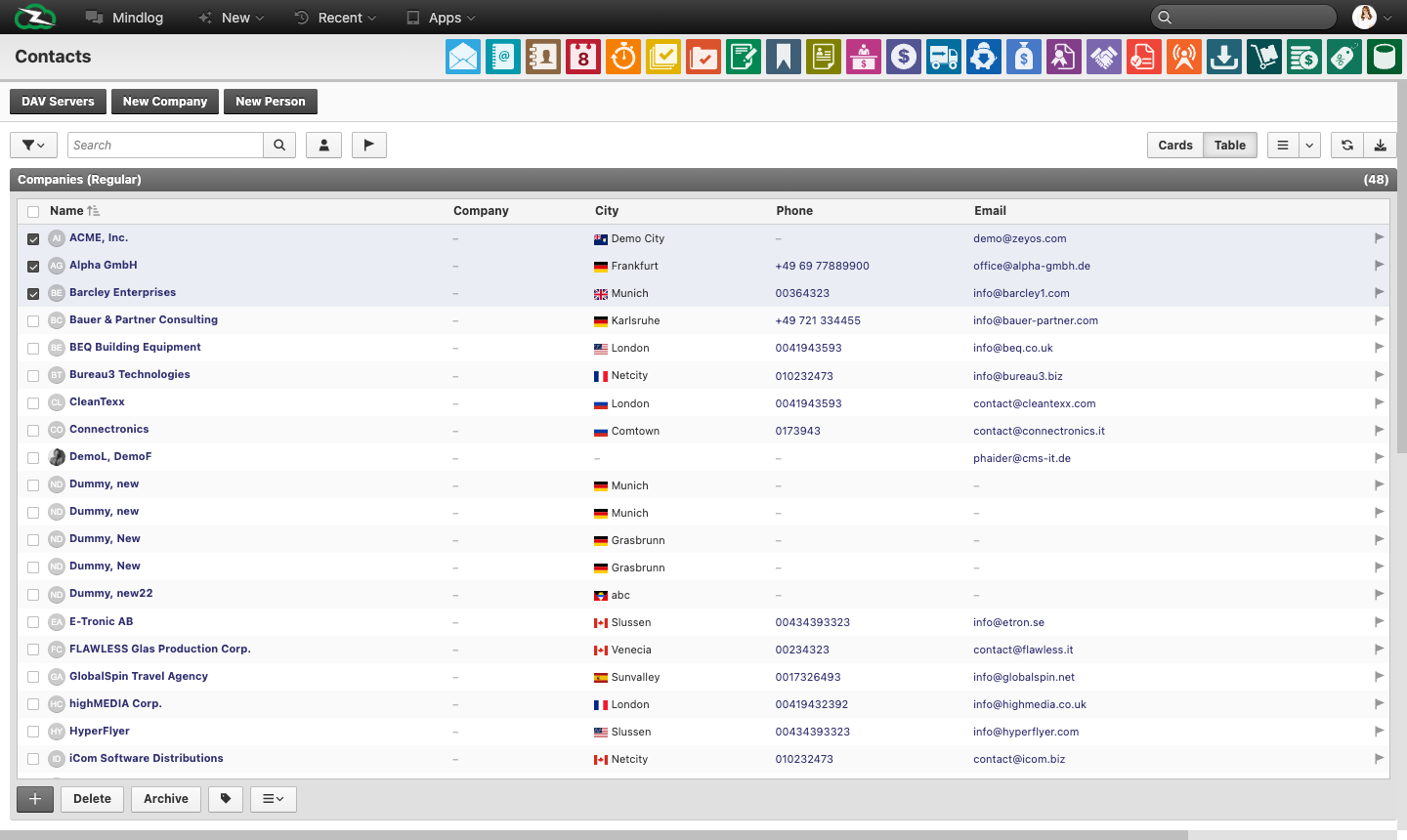Open the olive document profile icon

pos(824,57)
